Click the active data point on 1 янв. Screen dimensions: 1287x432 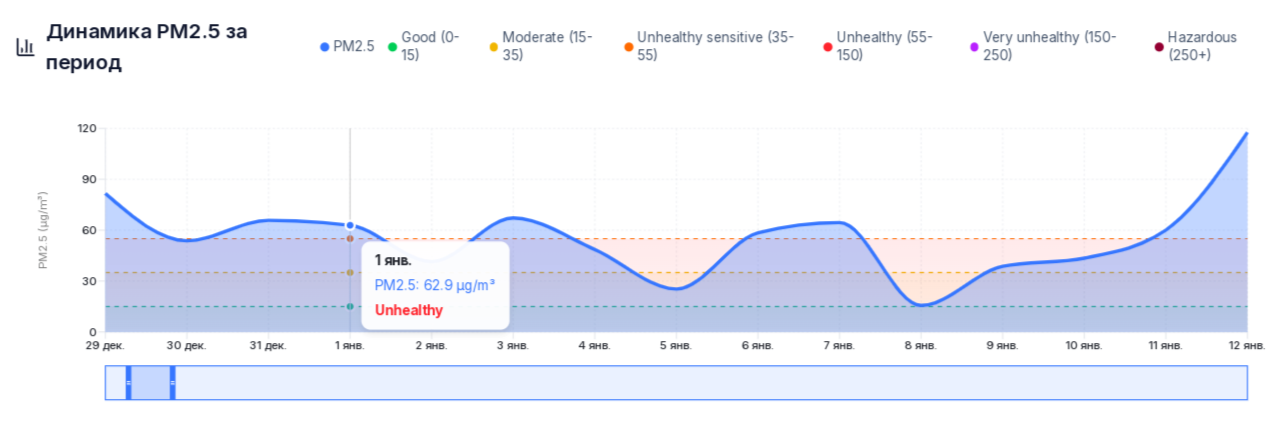[x=350, y=226]
